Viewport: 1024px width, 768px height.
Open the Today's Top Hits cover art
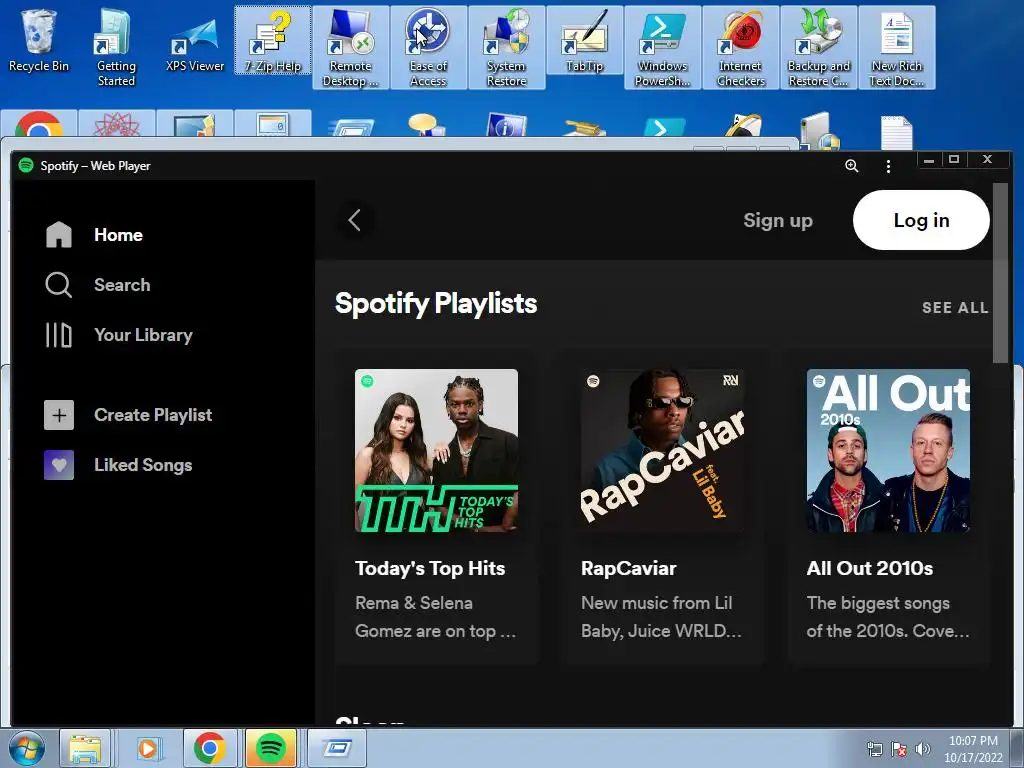[436, 451]
